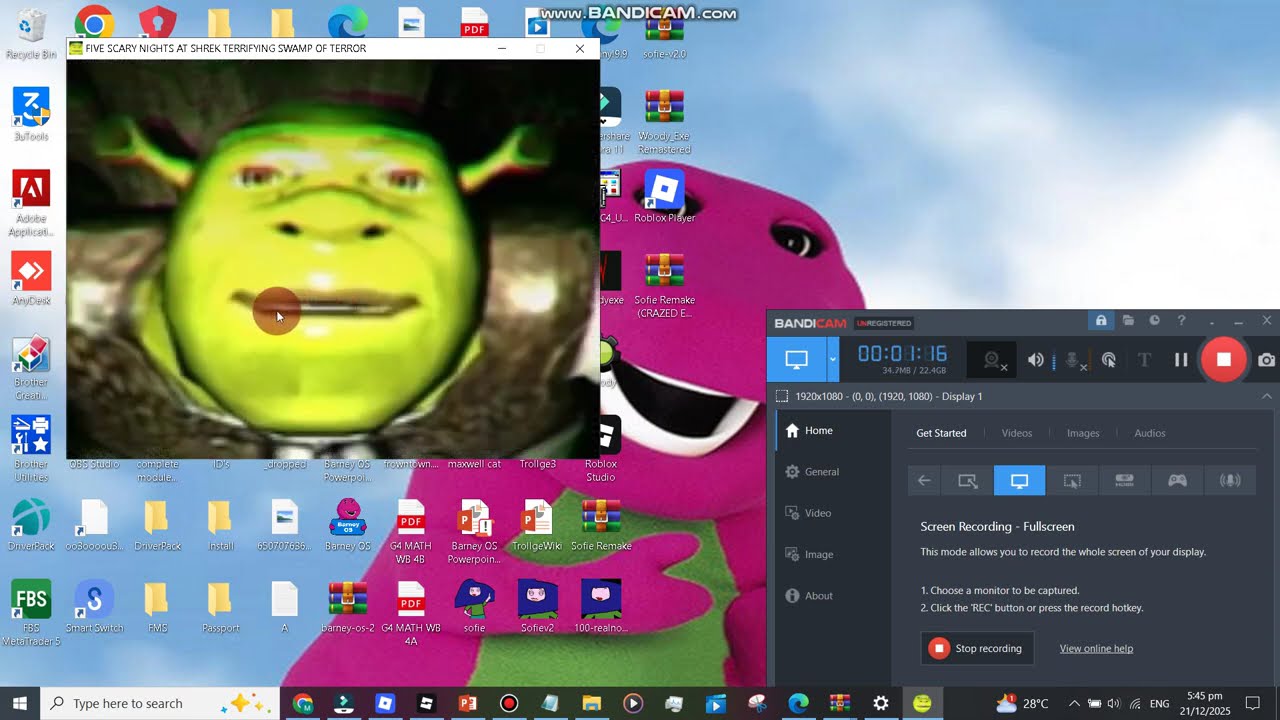Switch to the Audios tab
This screenshot has height=720, width=1280.
[x=1150, y=433]
